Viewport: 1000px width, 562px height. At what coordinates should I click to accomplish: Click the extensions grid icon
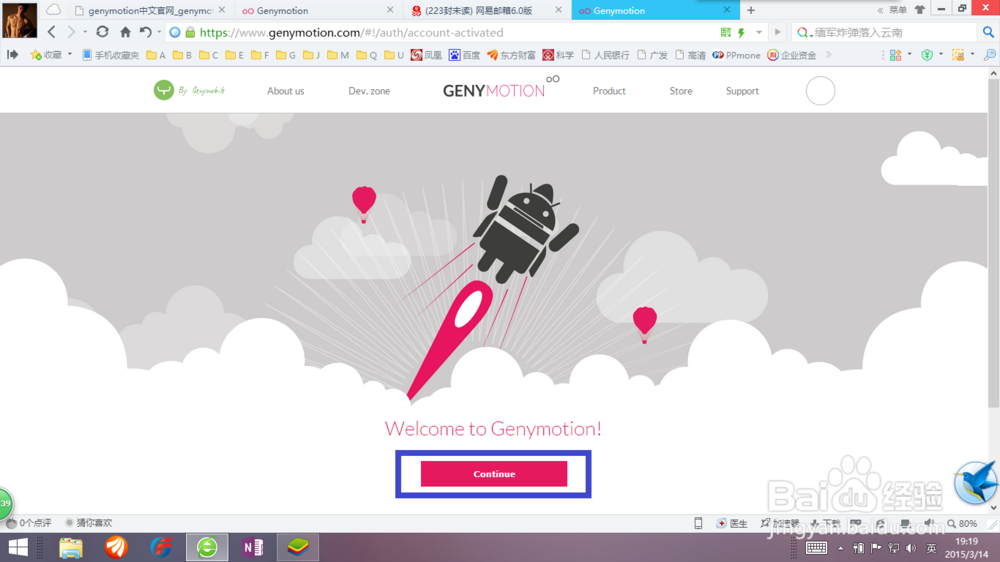(895, 55)
